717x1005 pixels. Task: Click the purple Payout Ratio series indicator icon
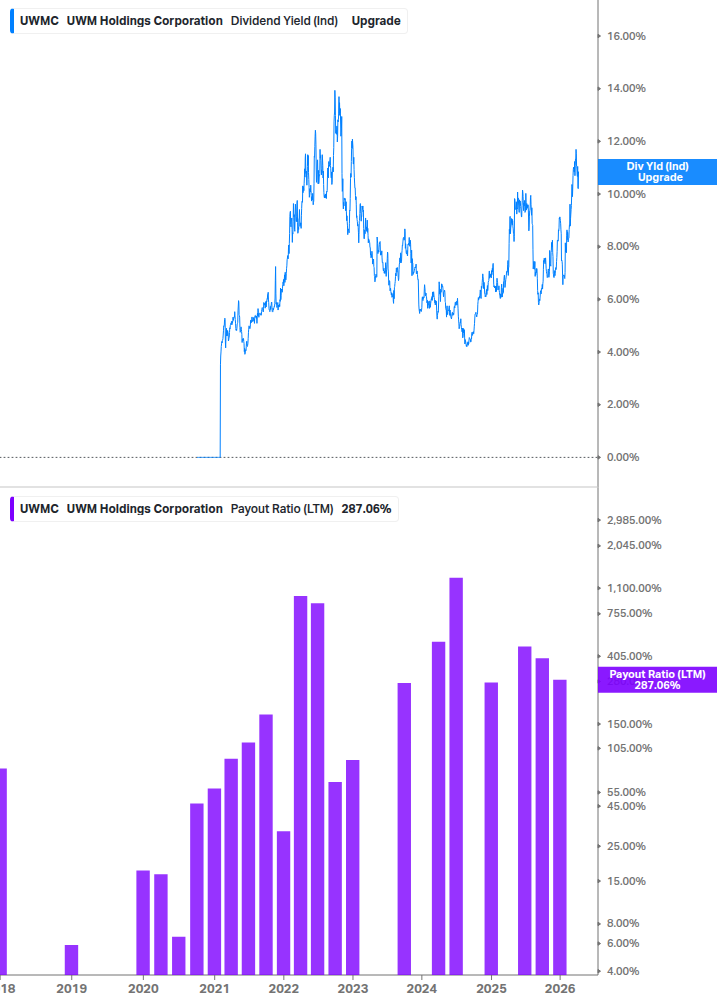(x=11, y=509)
